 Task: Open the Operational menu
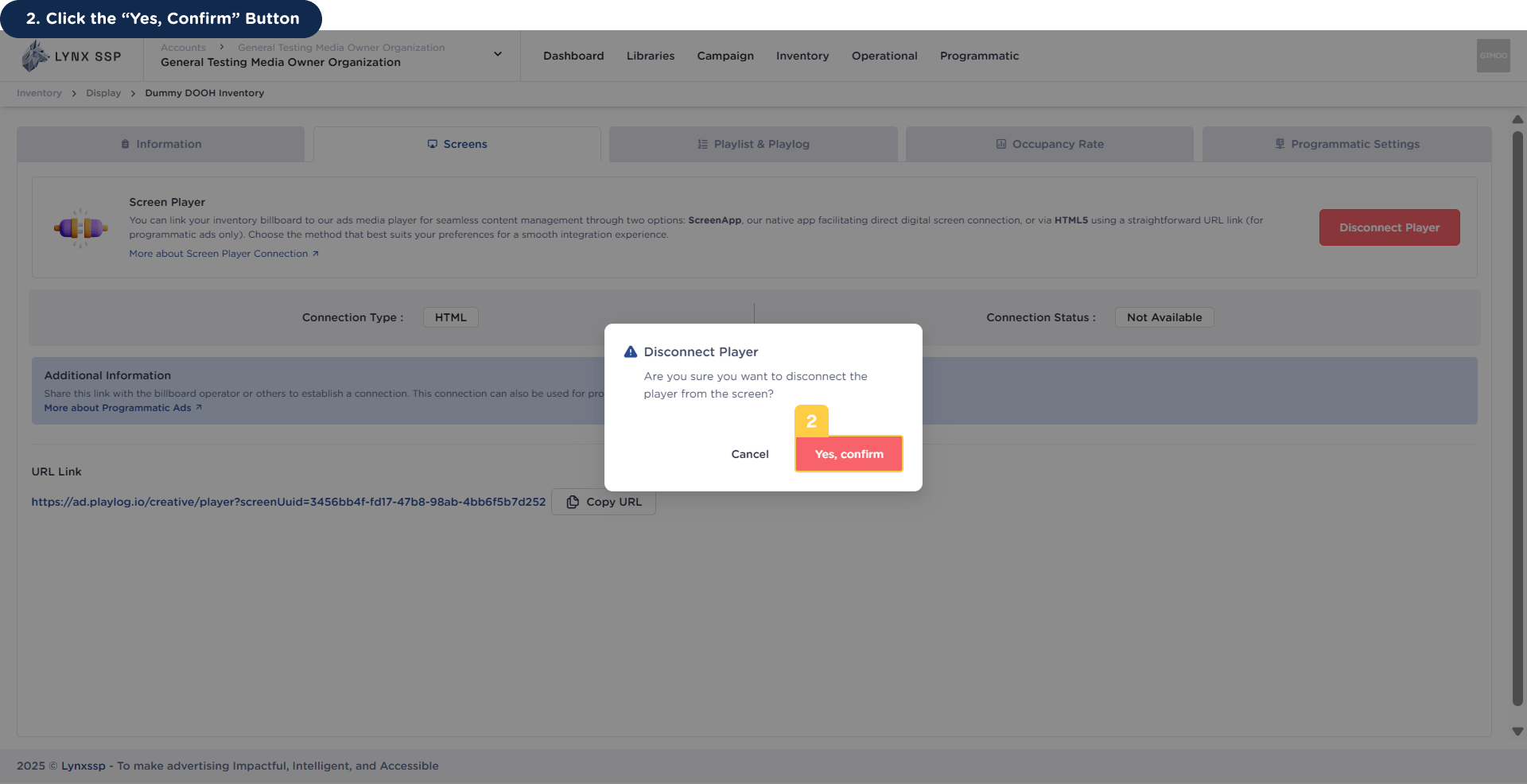coord(884,56)
